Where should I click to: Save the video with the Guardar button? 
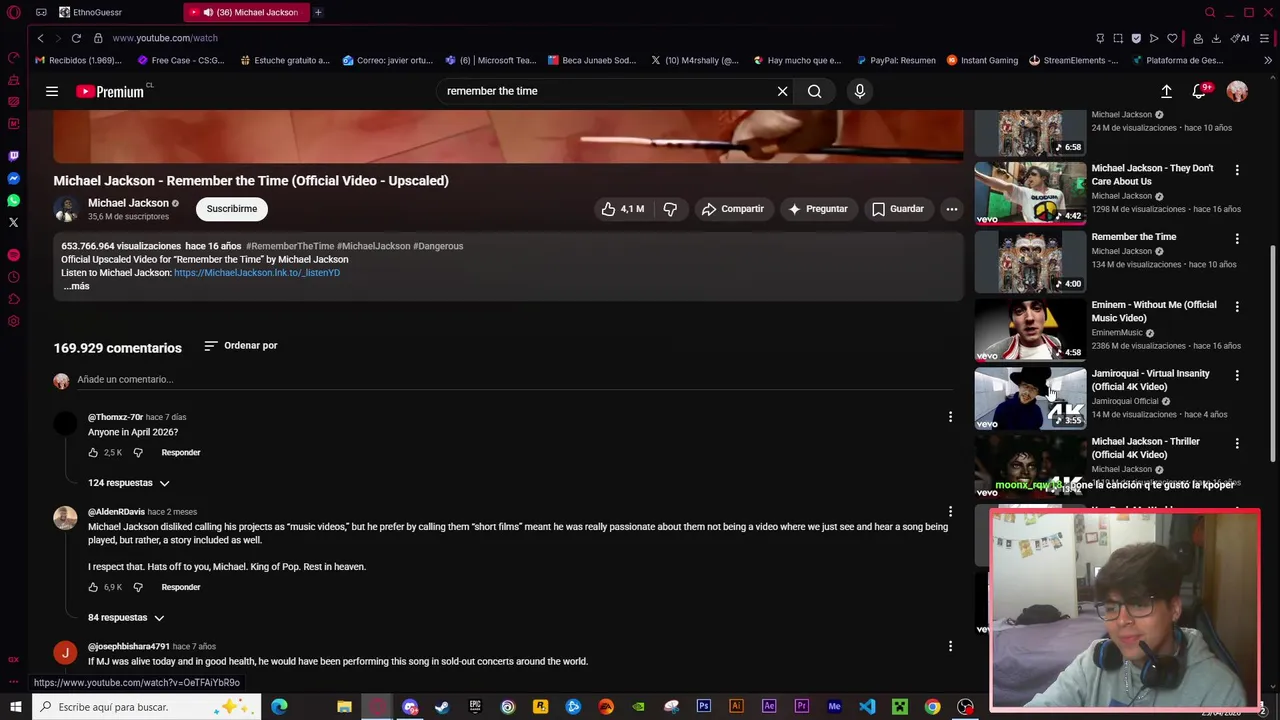[897, 209]
